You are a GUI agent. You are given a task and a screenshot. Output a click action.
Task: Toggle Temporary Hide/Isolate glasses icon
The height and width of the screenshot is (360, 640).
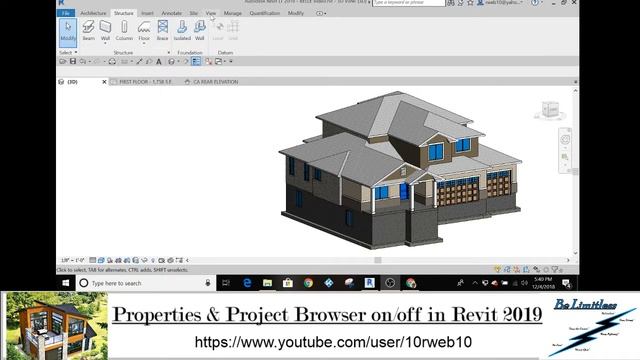tap(144, 260)
